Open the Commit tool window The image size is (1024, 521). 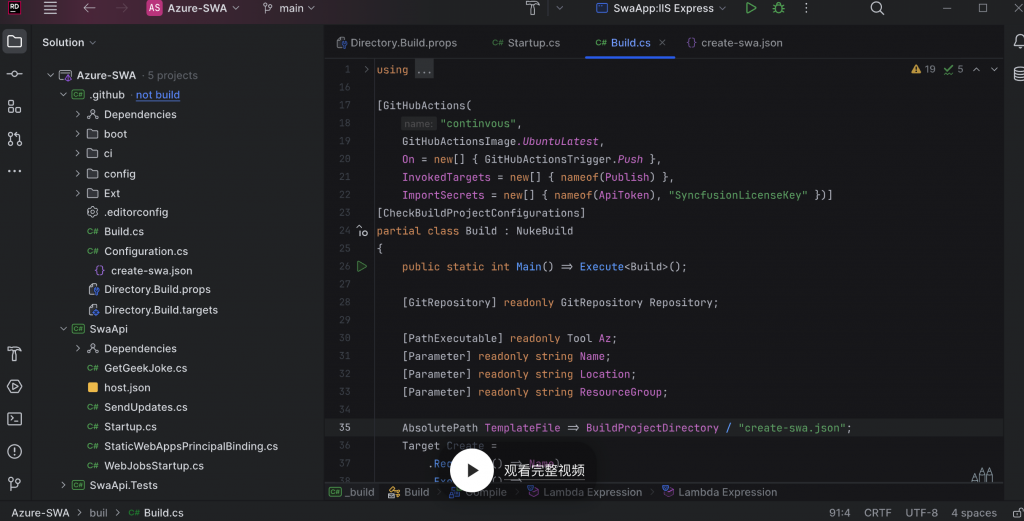click(x=14, y=74)
